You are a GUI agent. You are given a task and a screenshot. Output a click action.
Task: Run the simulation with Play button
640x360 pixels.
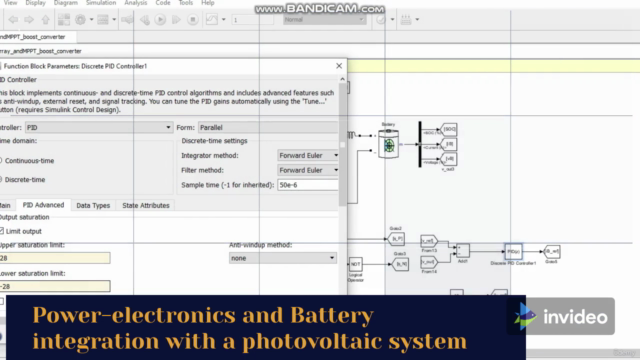click(x=160, y=19)
